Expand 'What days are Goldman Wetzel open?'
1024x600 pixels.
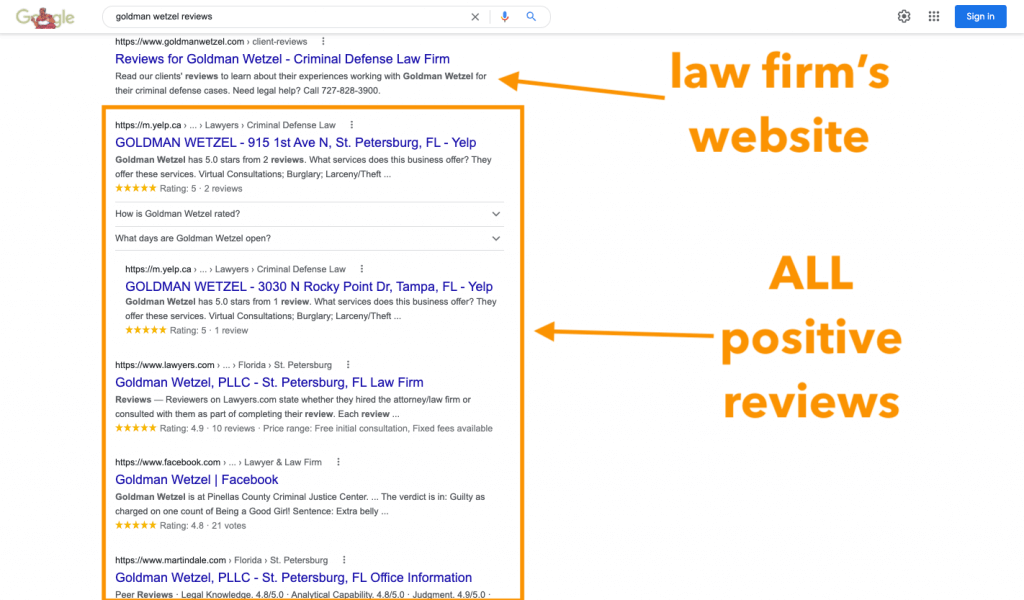point(309,238)
